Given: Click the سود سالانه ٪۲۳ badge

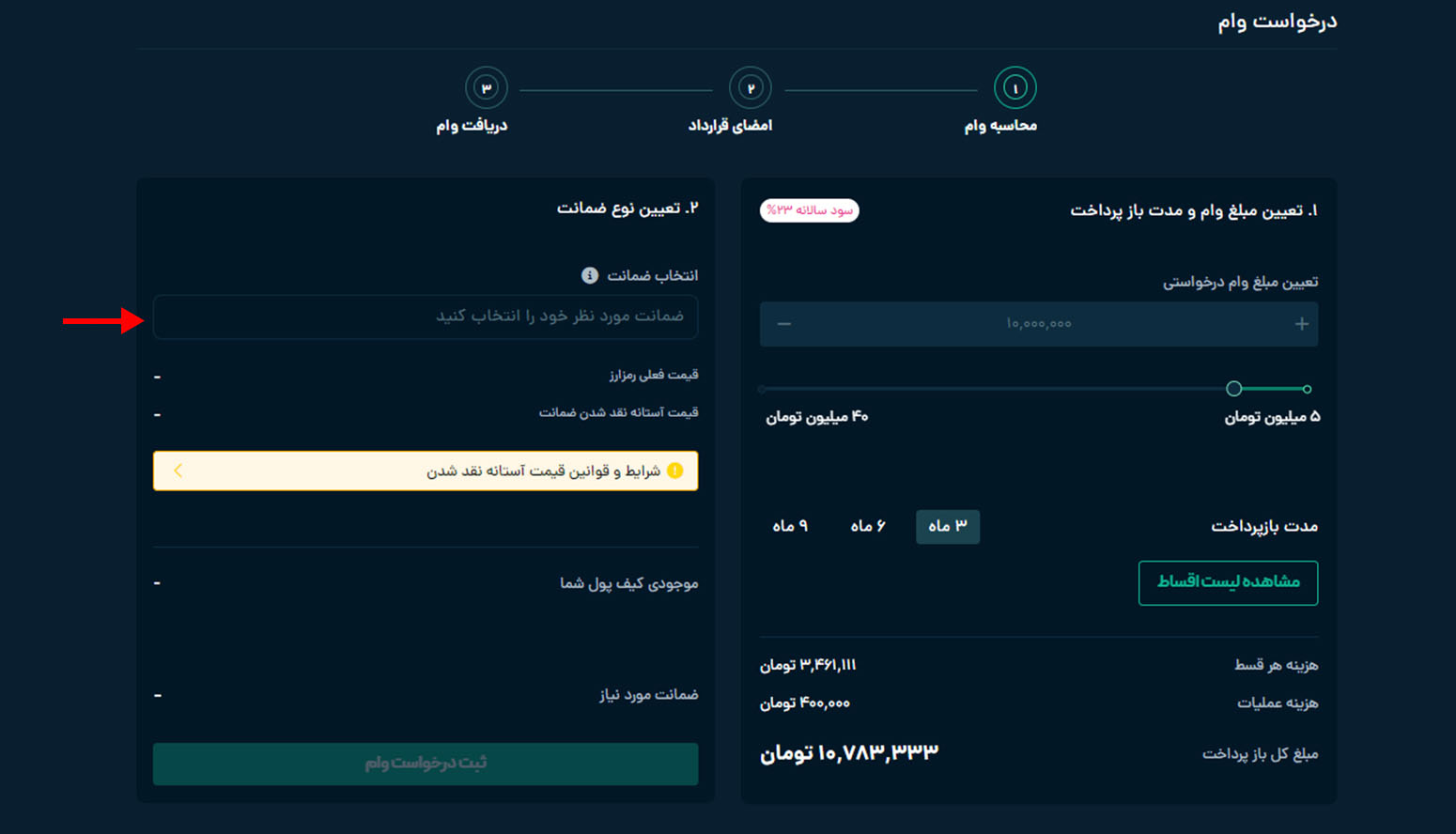Looking at the screenshot, I should pos(810,210).
